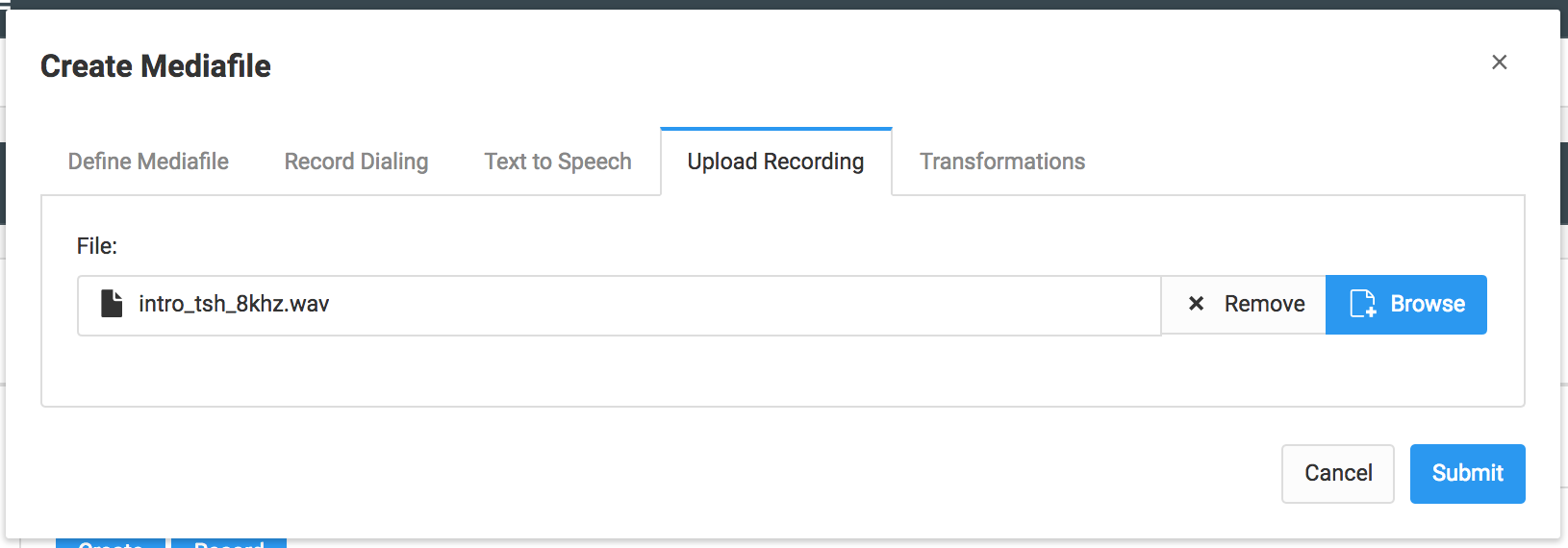Open the Record Dialing tab

coord(356,162)
